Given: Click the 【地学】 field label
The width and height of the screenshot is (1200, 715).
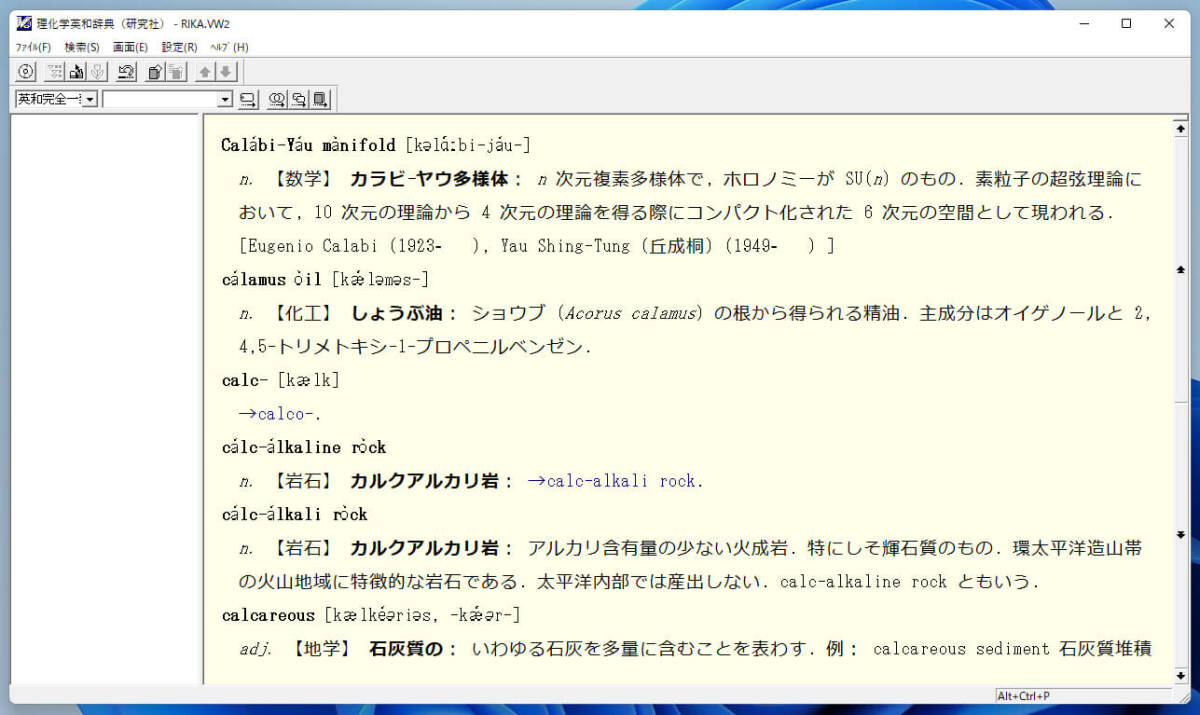Looking at the screenshot, I should point(319,649).
